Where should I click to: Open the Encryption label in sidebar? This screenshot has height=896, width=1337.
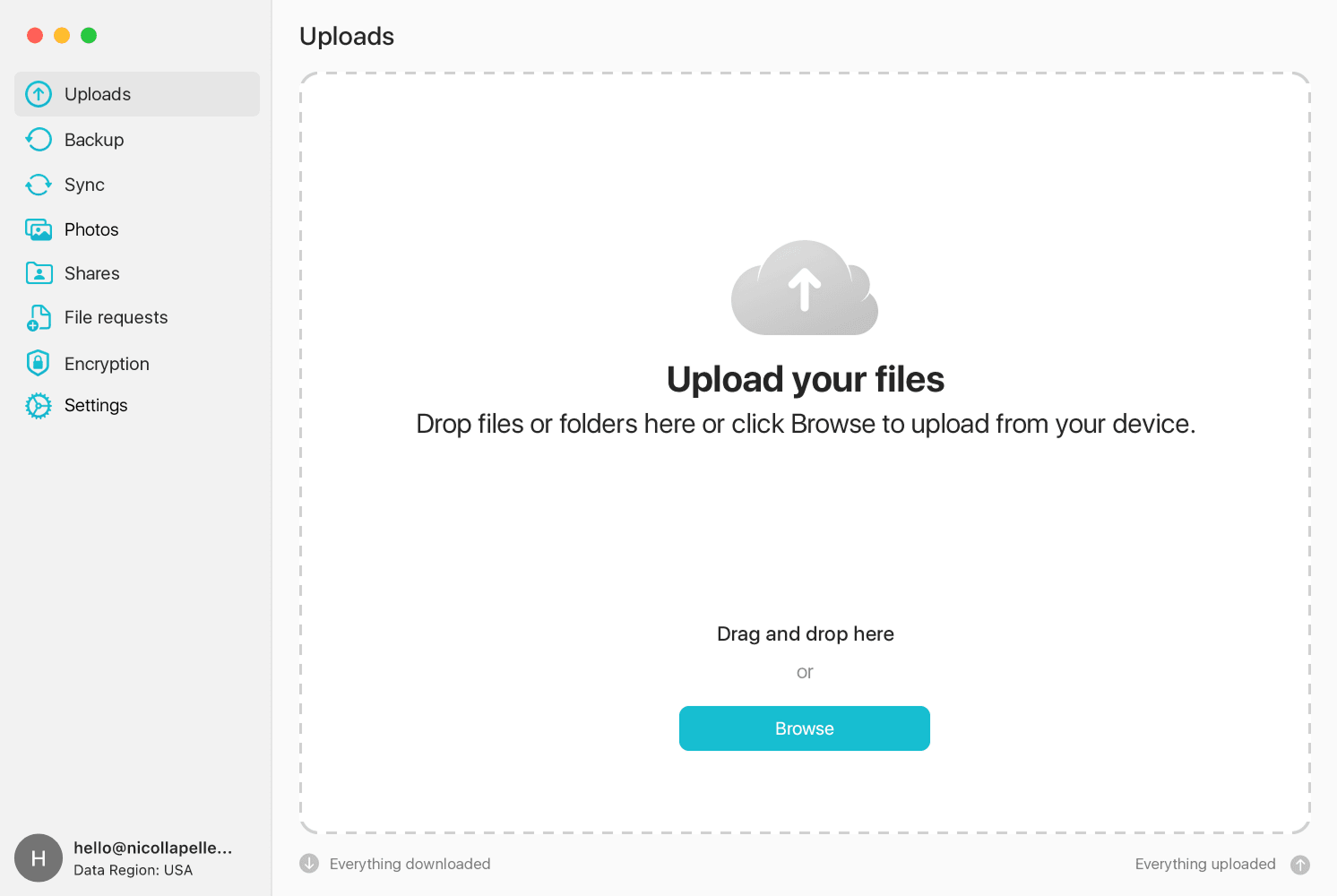(107, 364)
